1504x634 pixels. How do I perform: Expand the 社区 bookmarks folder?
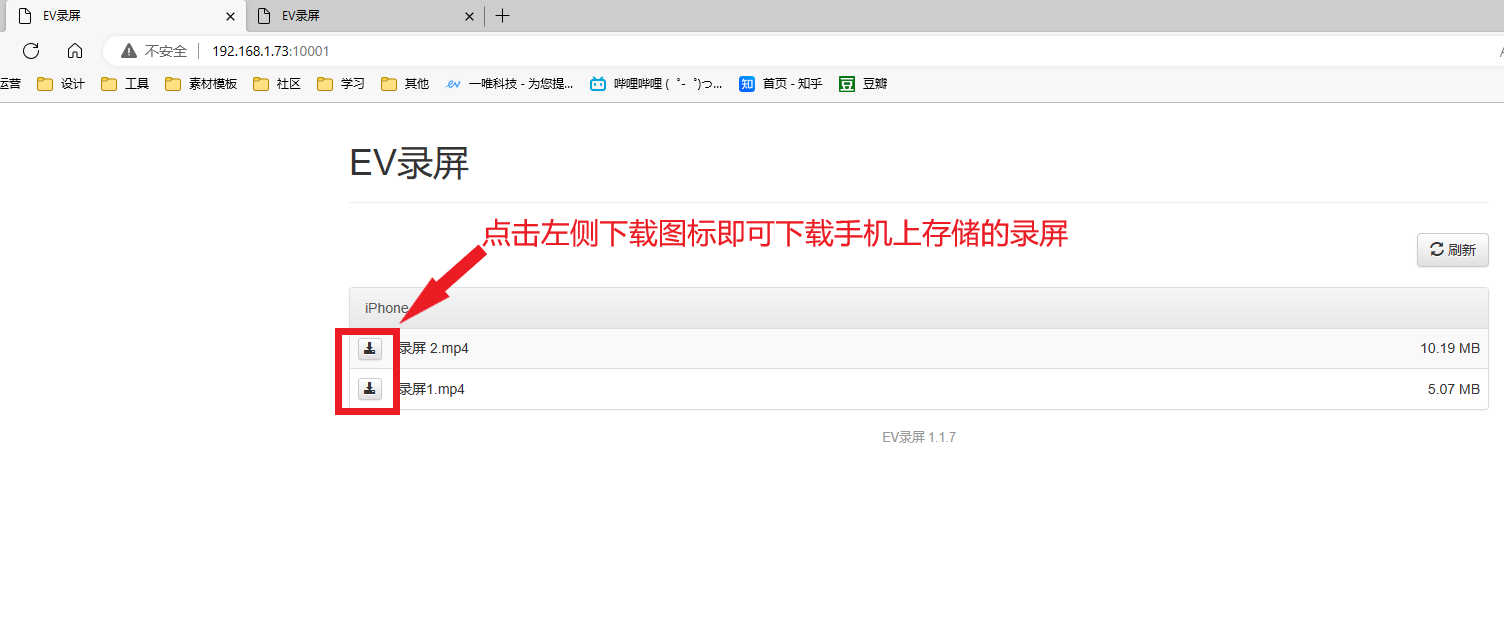coord(276,84)
